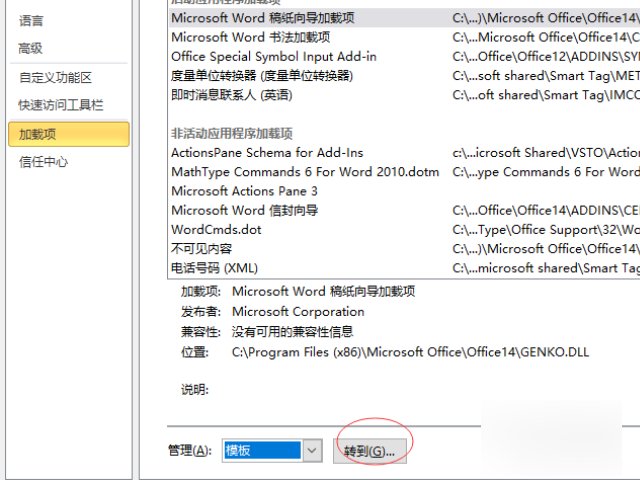Select Microsoft Word 书法加载项 row
This screenshot has height=480, width=640.
click(x=404, y=37)
